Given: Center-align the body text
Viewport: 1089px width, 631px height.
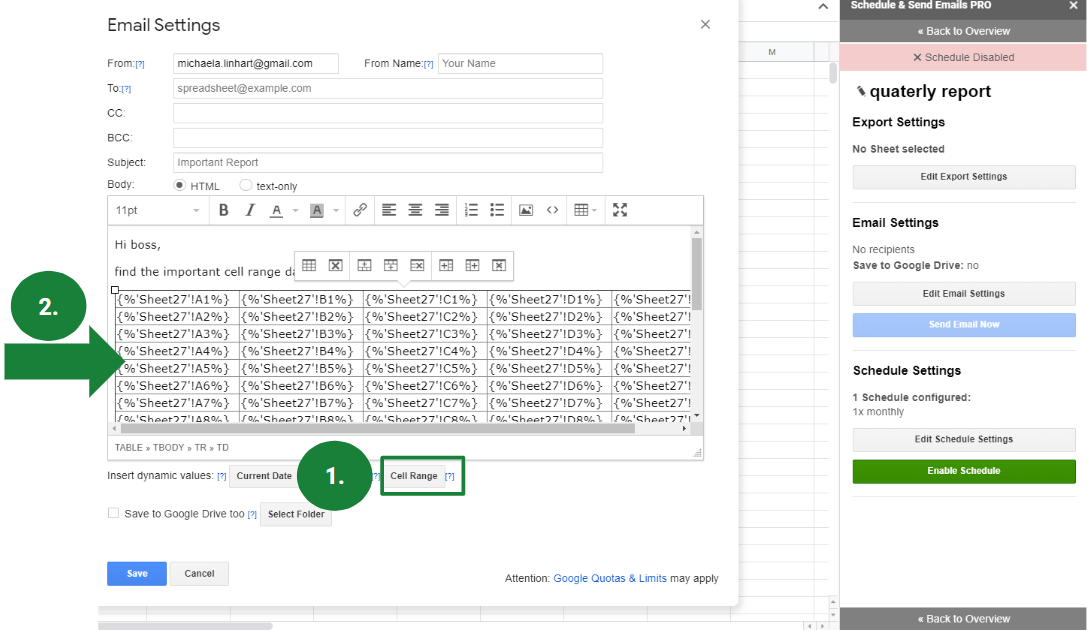Looking at the screenshot, I should pyautogui.click(x=415, y=210).
